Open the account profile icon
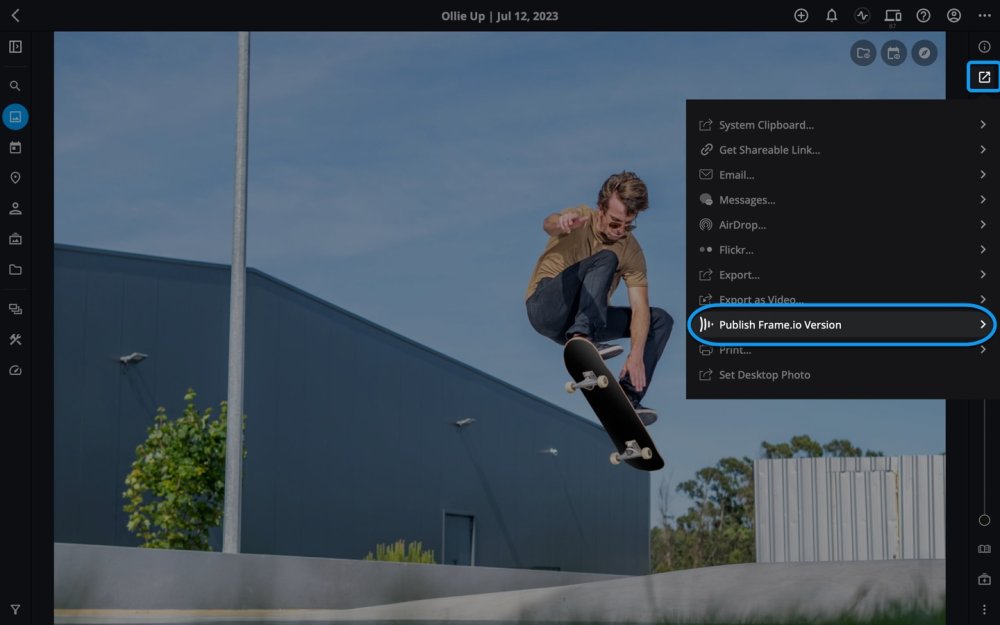The height and width of the screenshot is (625, 1000). (x=954, y=16)
